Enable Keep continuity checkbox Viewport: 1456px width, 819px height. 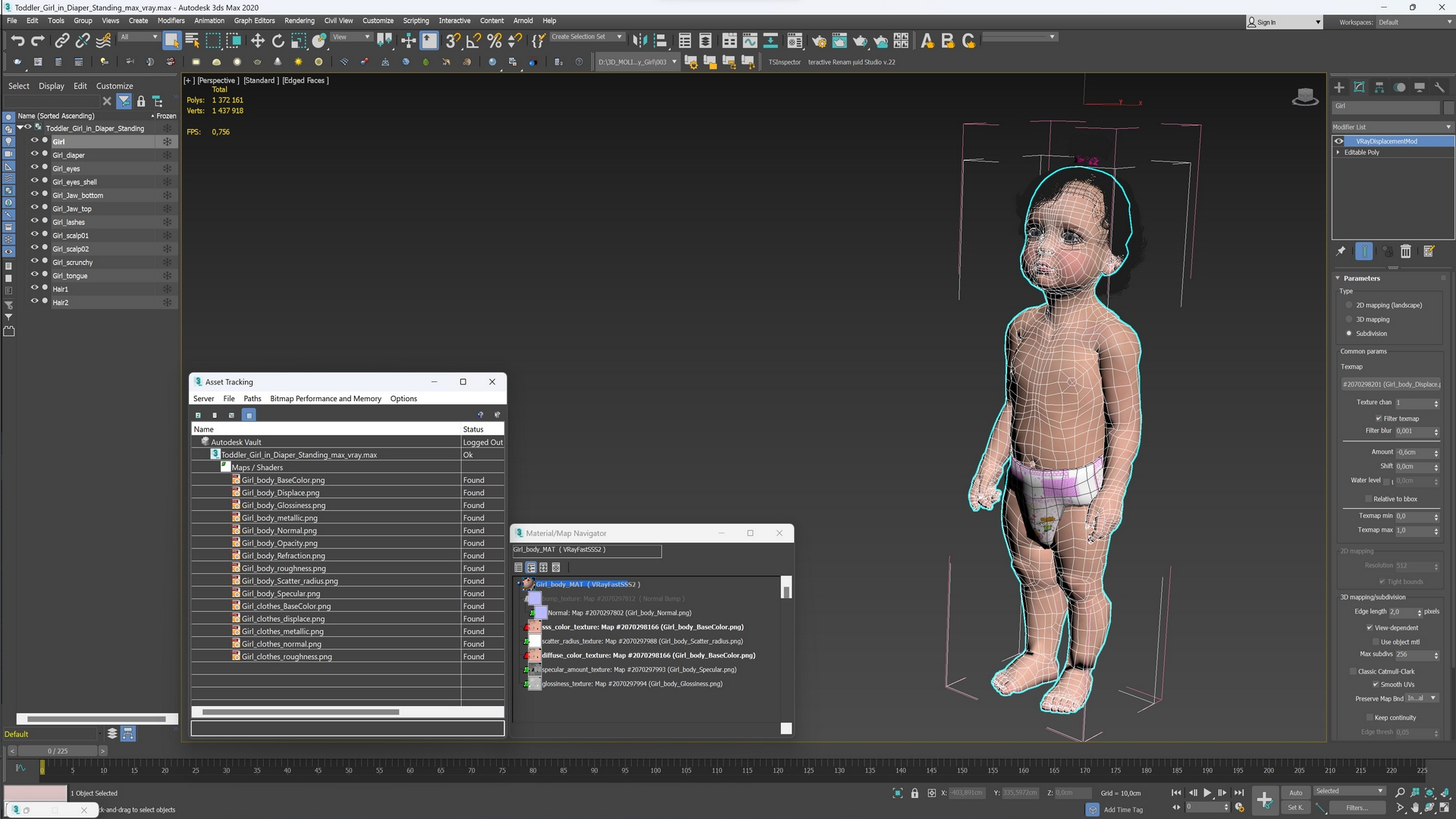[x=1370, y=717]
